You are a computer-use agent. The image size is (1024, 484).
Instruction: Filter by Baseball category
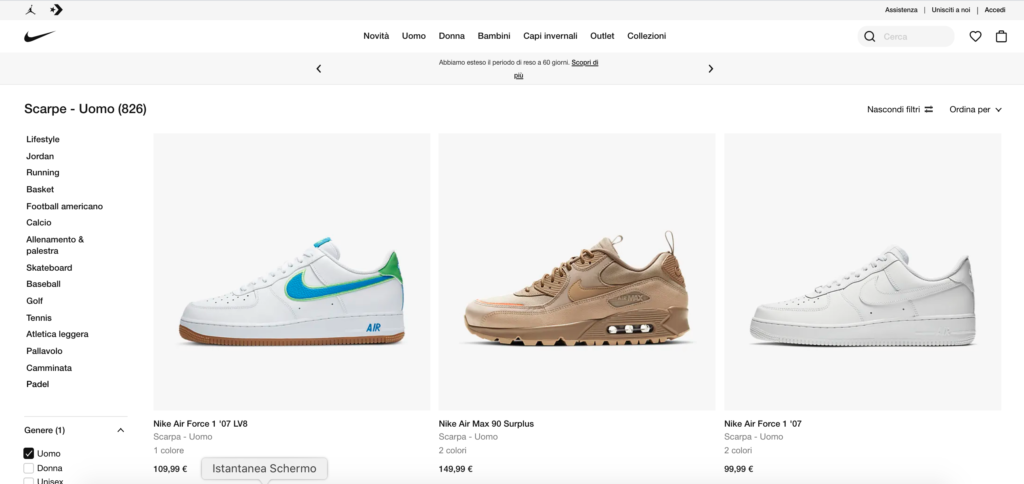[43, 284]
